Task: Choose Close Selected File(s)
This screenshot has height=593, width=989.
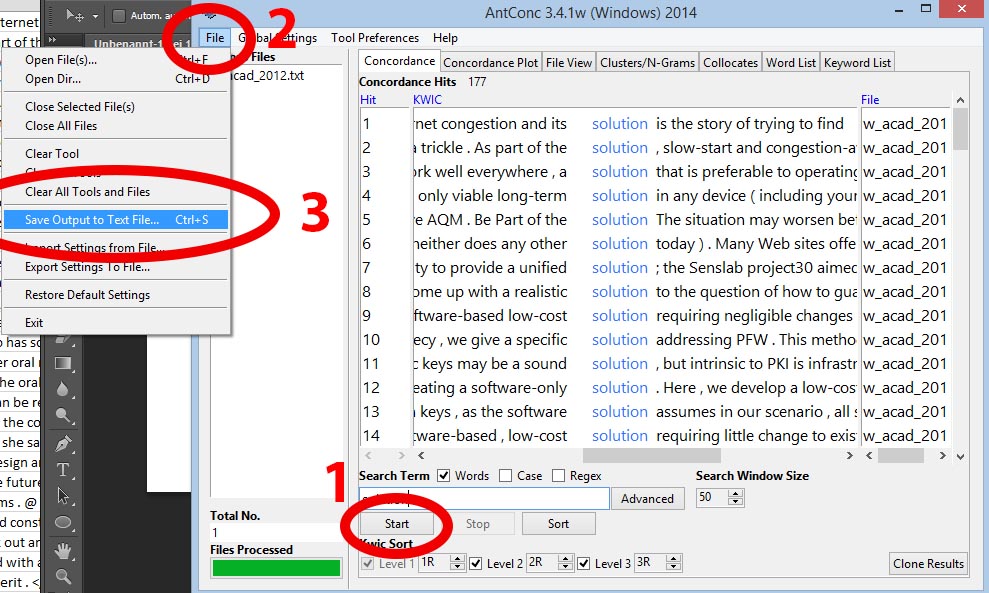Action: pyautogui.click(x=116, y=107)
